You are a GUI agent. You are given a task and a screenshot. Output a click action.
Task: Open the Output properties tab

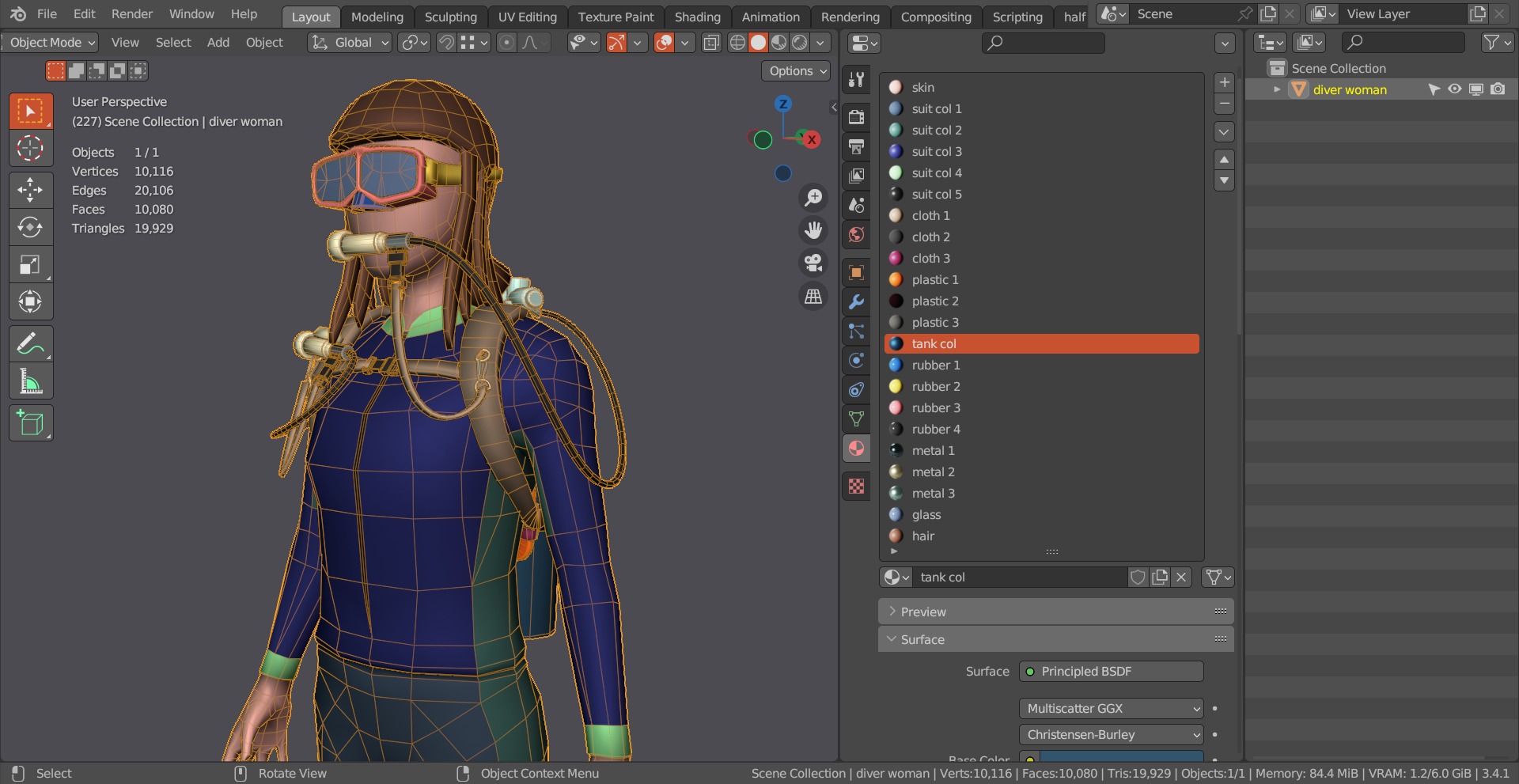(857, 146)
